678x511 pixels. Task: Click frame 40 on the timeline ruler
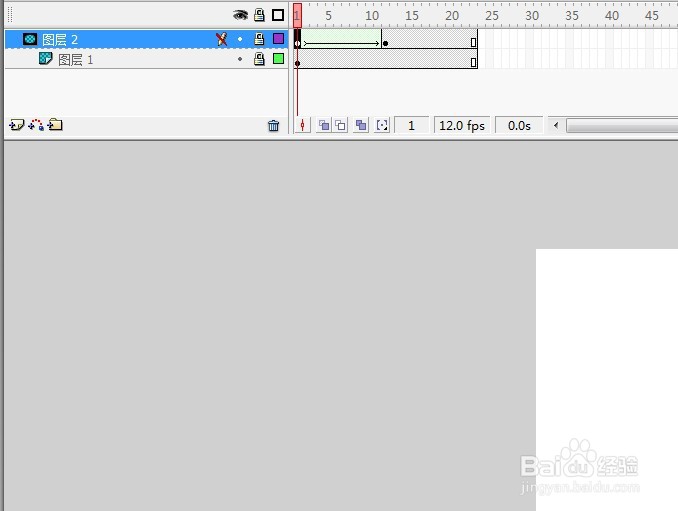pos(611,16)
